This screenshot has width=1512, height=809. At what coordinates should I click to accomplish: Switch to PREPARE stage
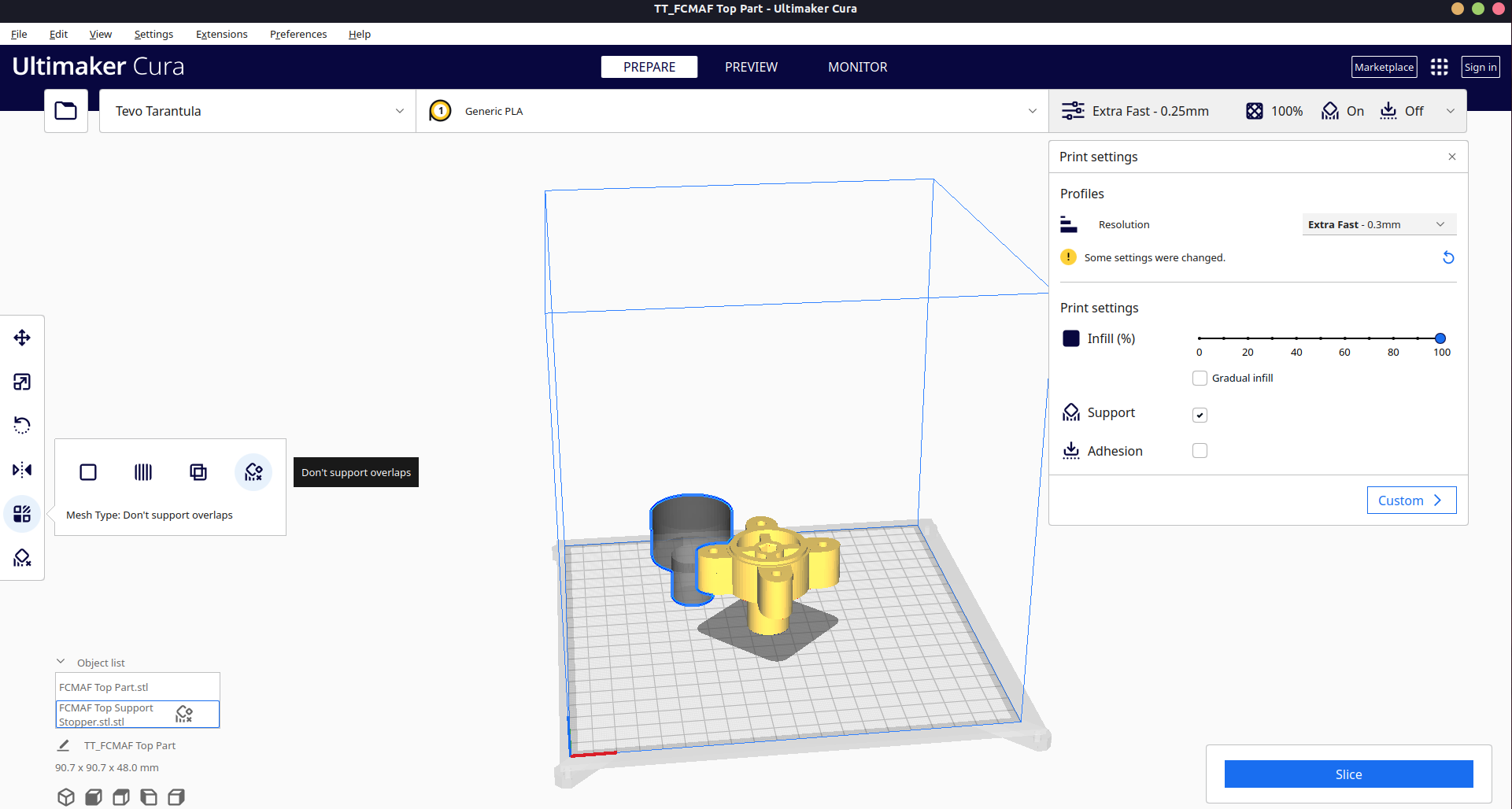point(649,67)
